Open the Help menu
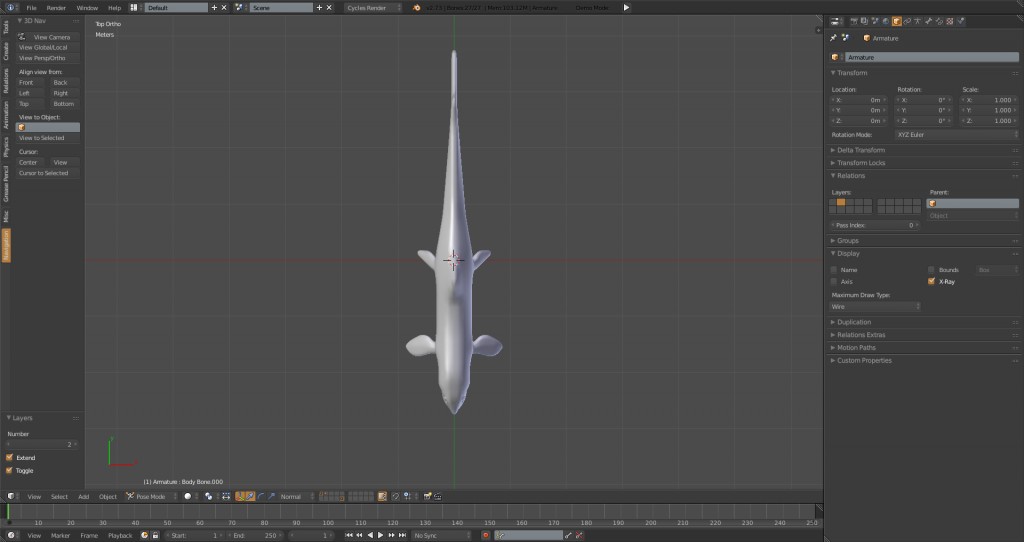The image size is (1024, 542). pos(114,8)
